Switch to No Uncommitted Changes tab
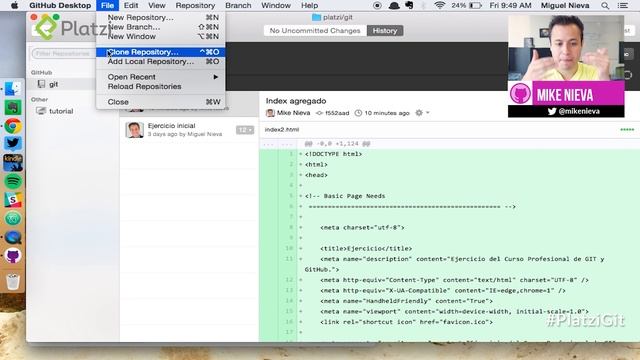The height and width of the screenshot is (360, 640). tap(315, 31)
